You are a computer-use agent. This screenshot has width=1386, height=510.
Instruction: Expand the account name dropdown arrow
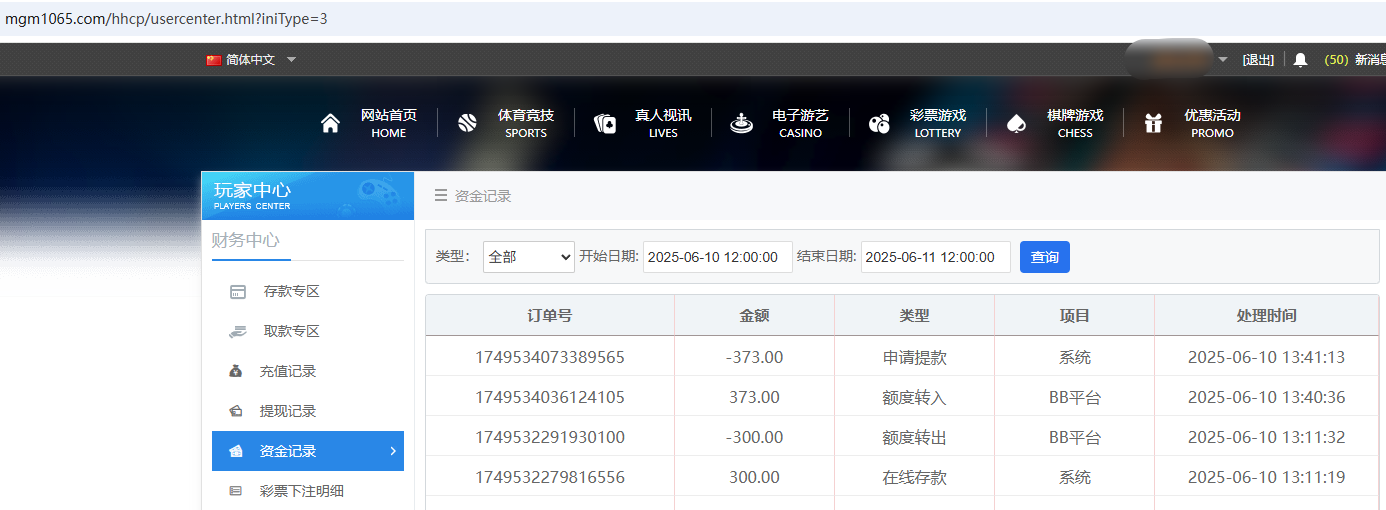click(1223, 60)
